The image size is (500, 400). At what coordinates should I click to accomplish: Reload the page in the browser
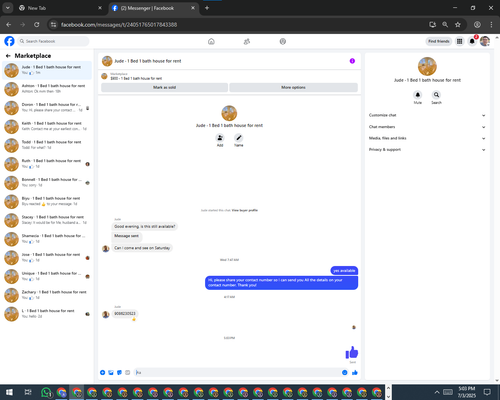coord(37,24)
